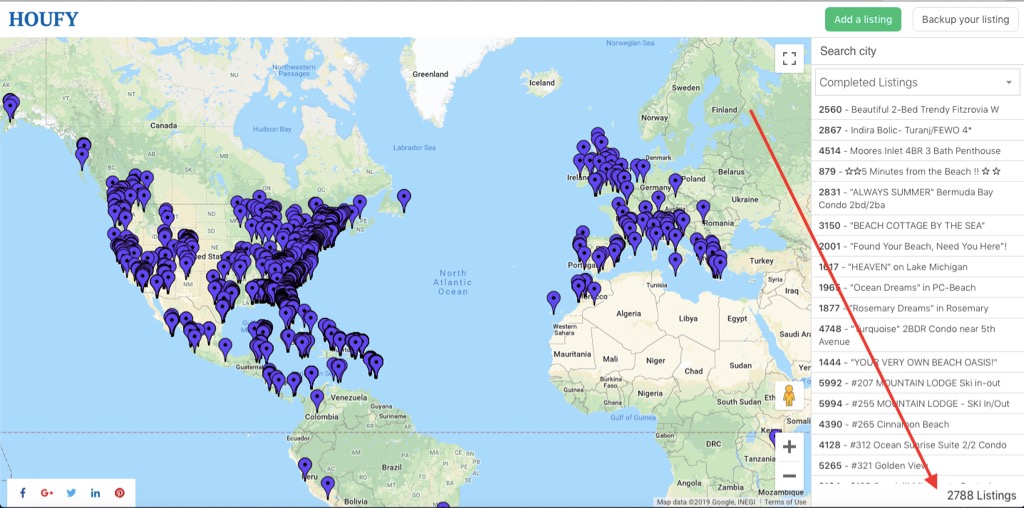Select listing 1444 YOUR VERY OWN BEACH OASIS

point(918,362)
